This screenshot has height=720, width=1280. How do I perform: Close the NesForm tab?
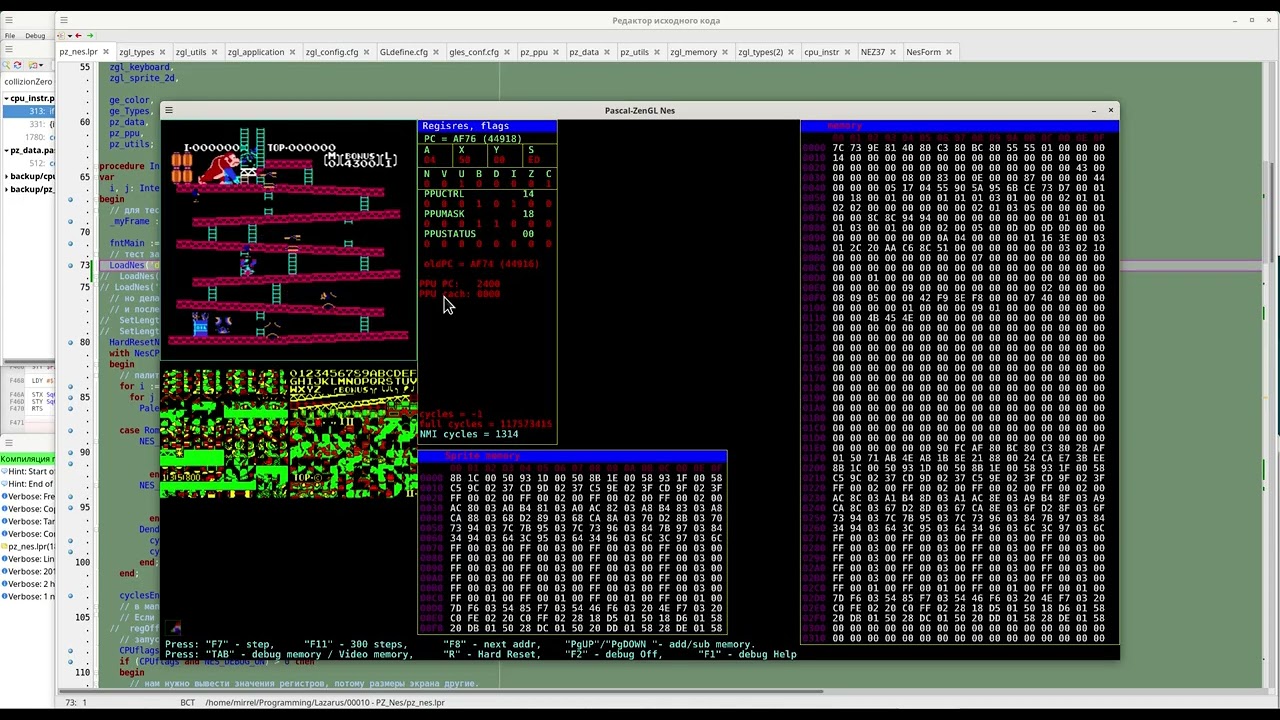tap(949, 52)
